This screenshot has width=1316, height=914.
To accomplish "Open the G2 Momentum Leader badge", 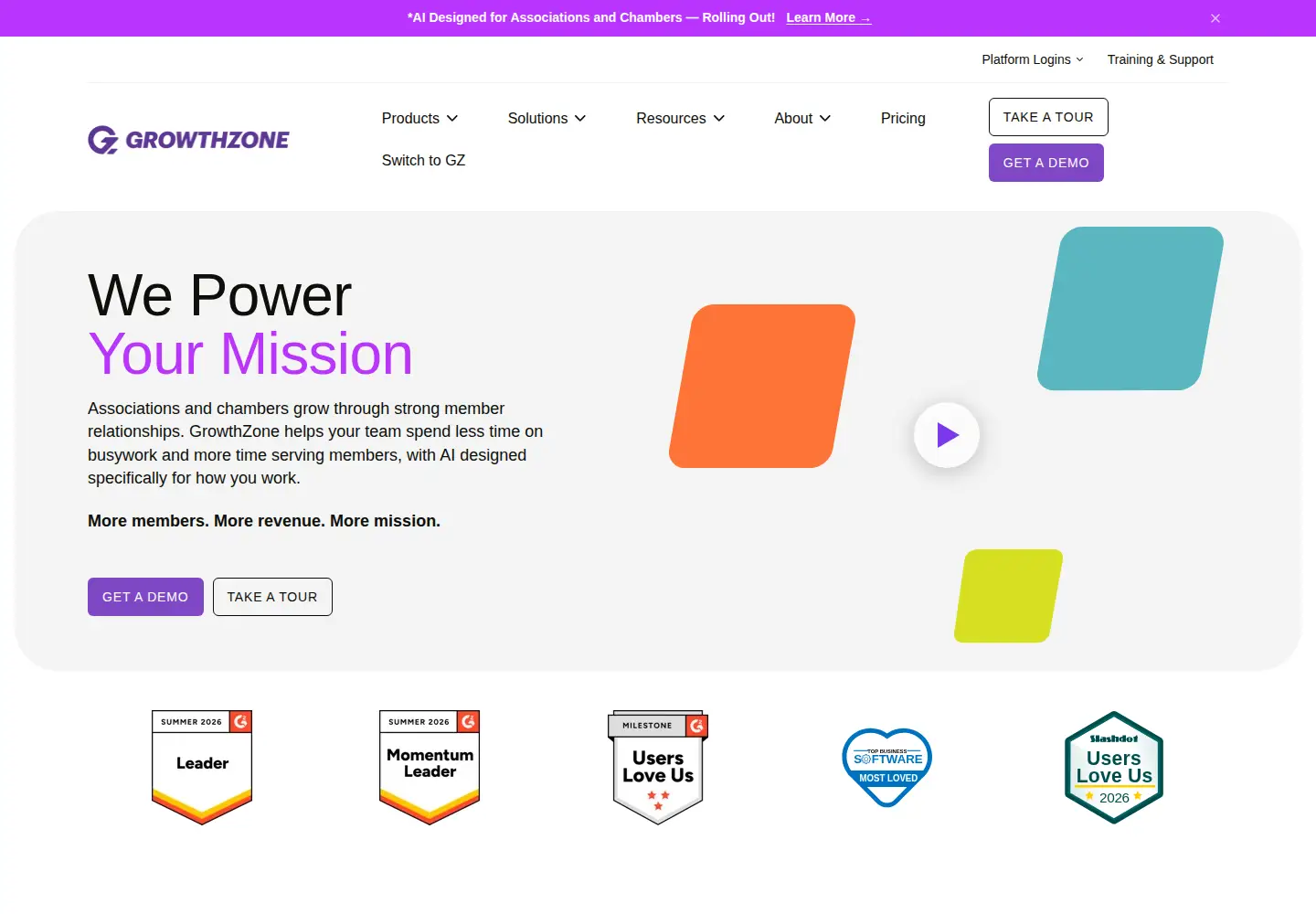I will (x=430, y=768).
